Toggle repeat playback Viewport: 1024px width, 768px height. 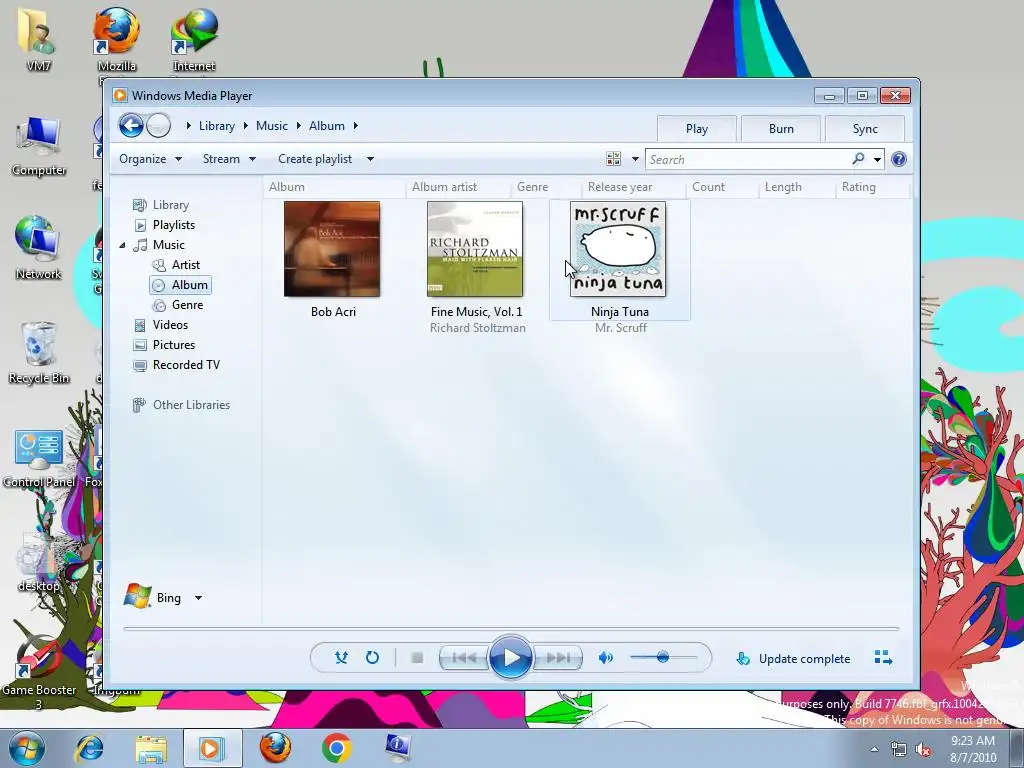372,658
